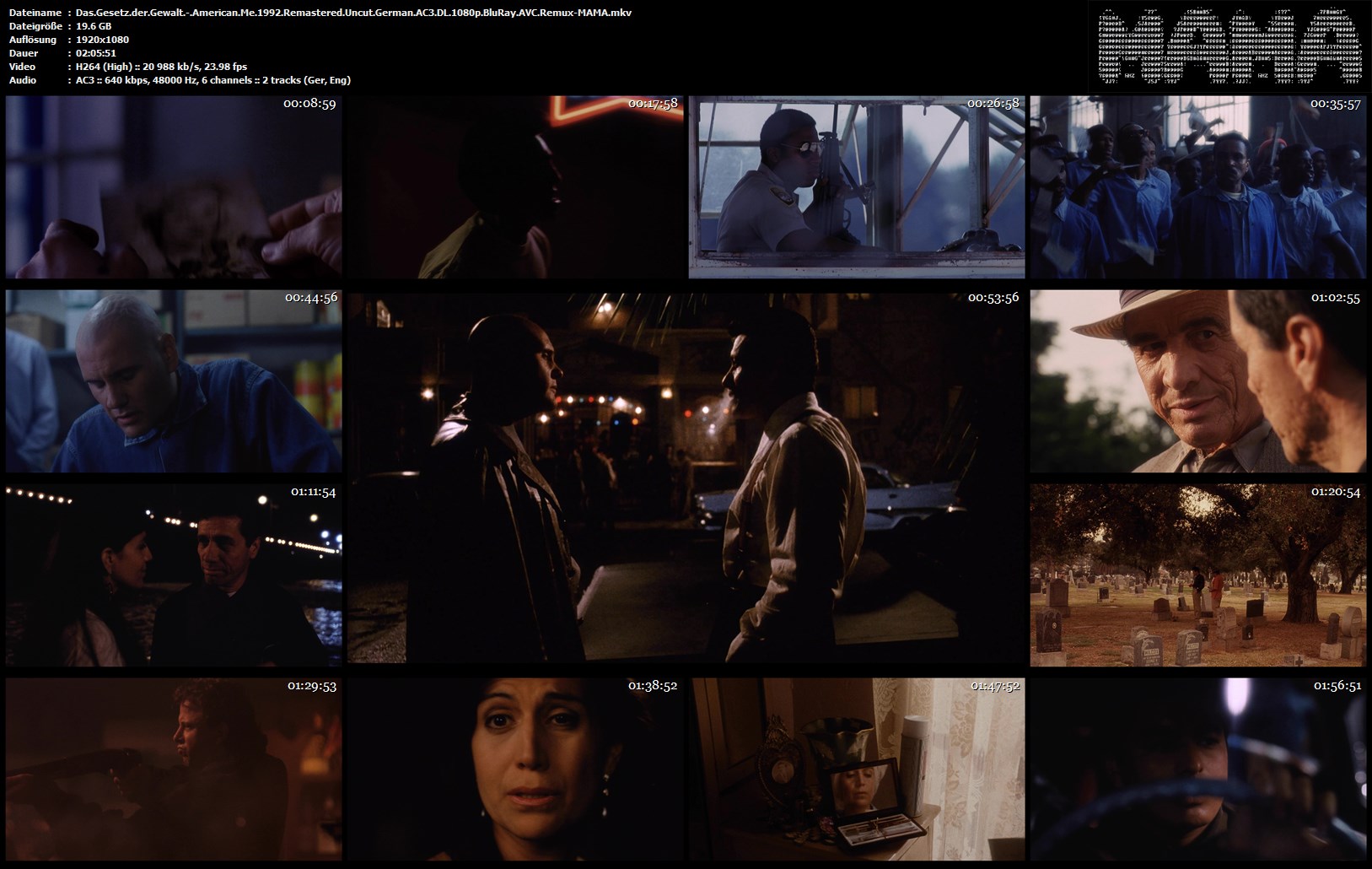Click the H264 video info line
Screen dimensions: 1372x869
click(x=161, y=67)
